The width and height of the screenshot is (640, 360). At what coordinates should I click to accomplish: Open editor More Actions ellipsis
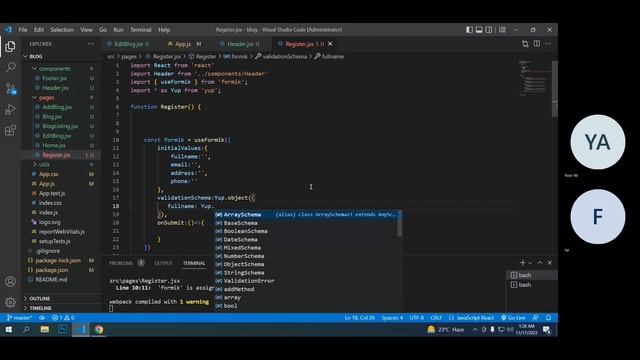click(x=548, y=44)
